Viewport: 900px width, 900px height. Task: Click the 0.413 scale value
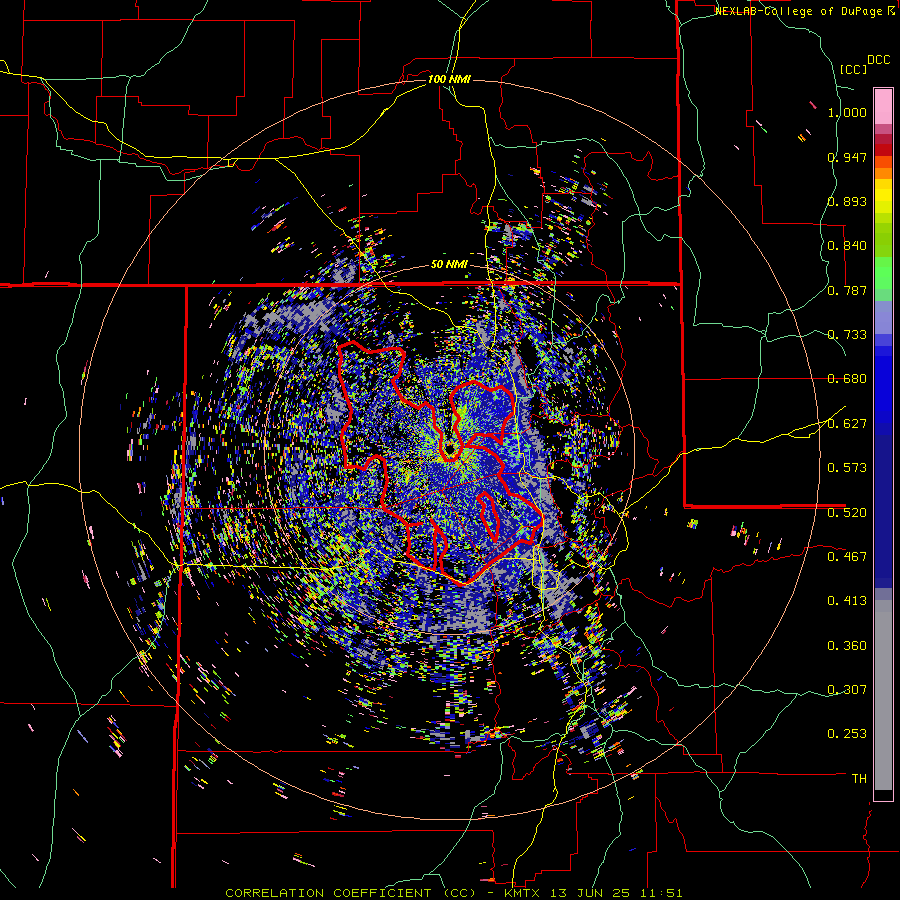847,601
